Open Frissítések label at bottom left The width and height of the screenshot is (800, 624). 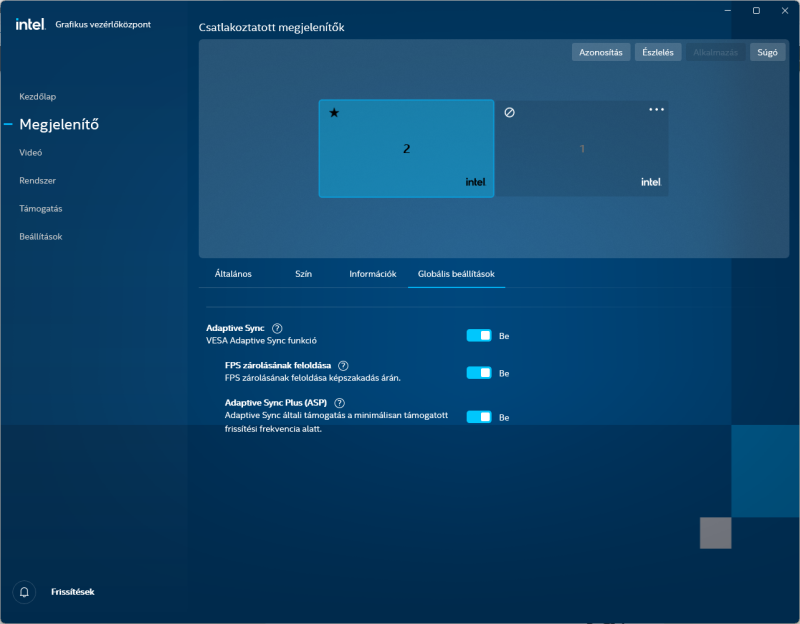[72, 592]
